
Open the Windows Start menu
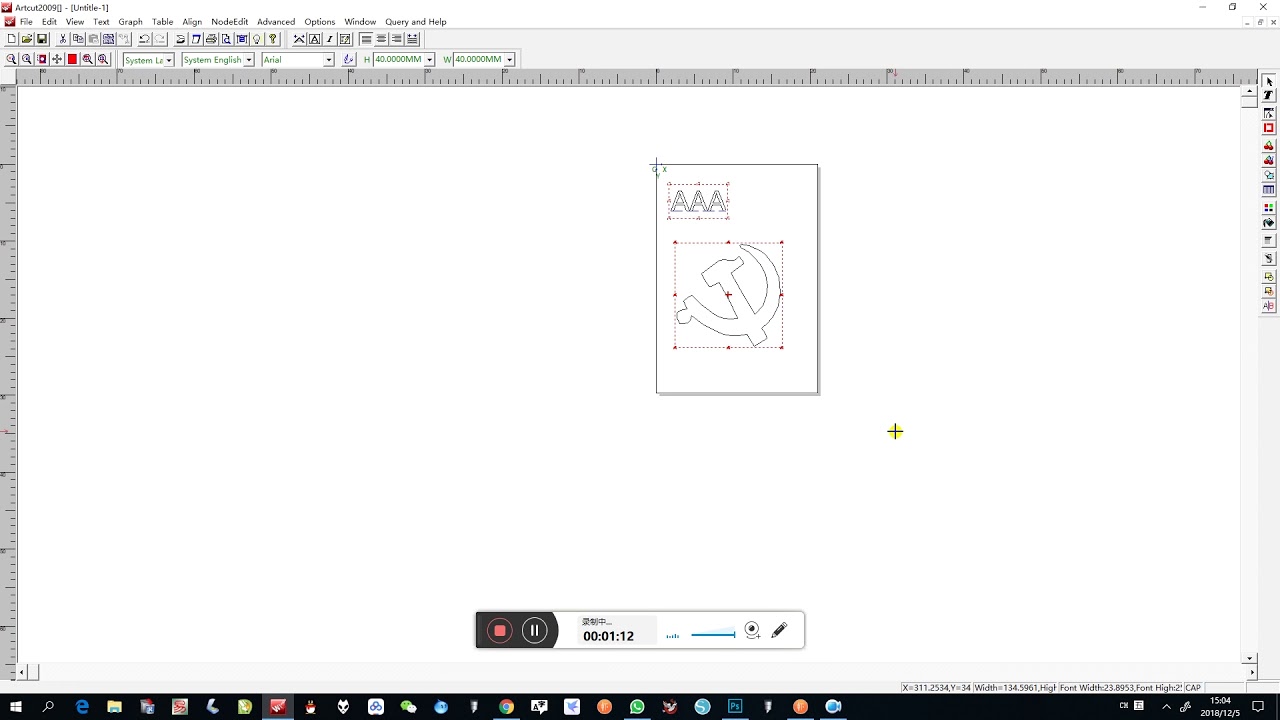16,706
